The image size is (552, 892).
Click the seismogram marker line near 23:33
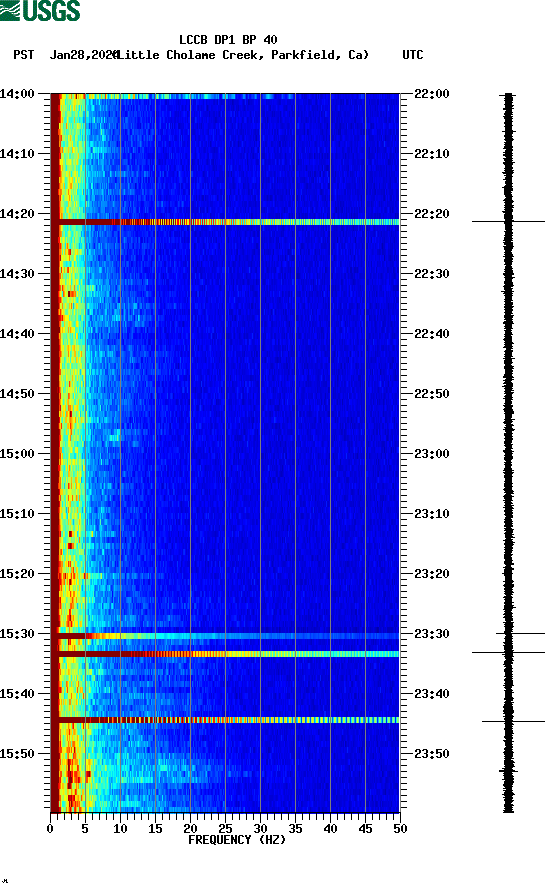pyautogui.click(x=508, y=653)
